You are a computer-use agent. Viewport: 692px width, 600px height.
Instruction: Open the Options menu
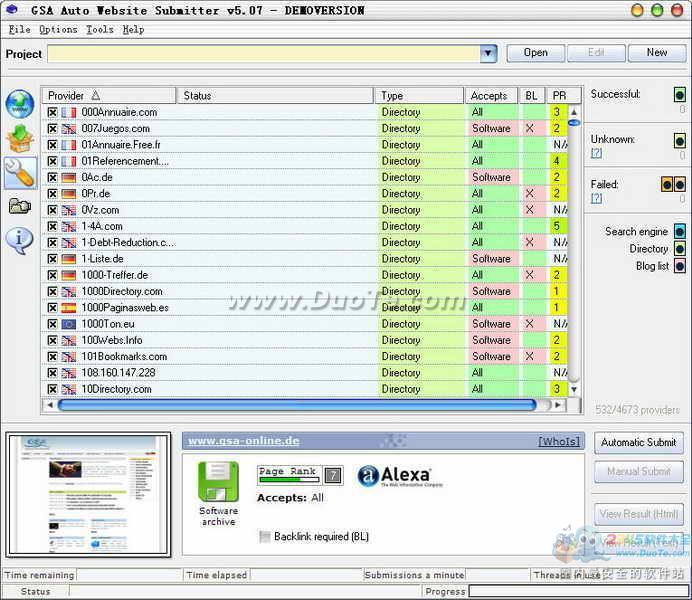(x=58, y=30)
